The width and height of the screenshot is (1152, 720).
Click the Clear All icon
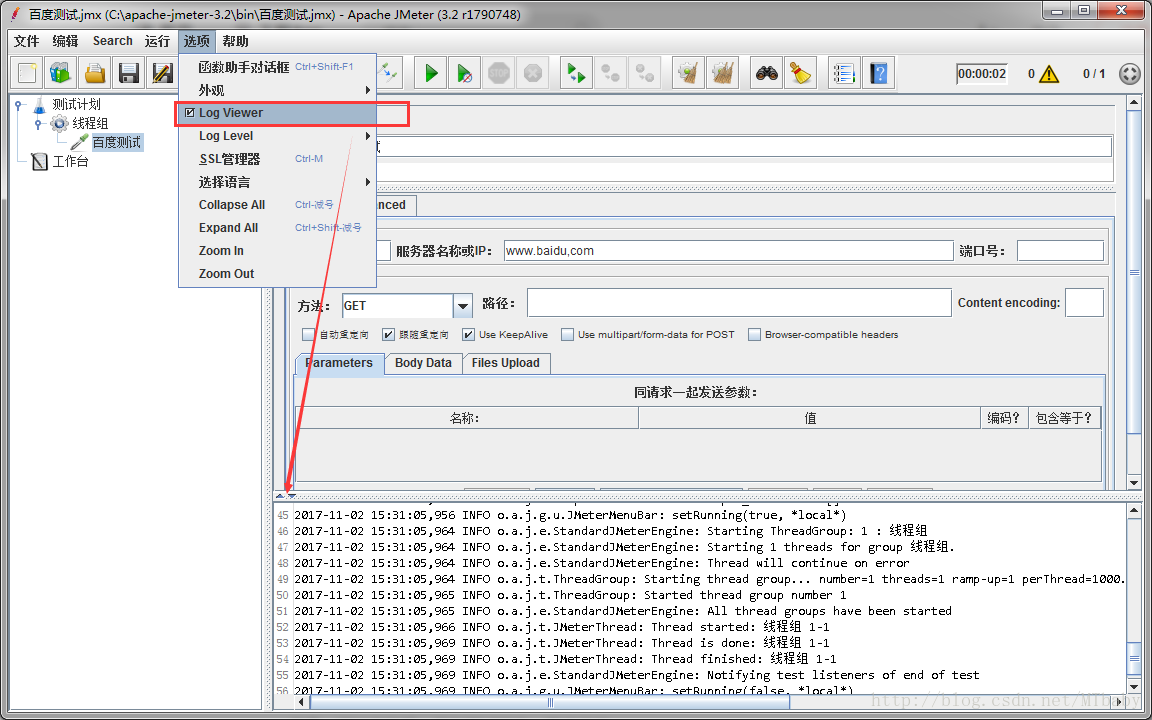[x=722, y=73]
